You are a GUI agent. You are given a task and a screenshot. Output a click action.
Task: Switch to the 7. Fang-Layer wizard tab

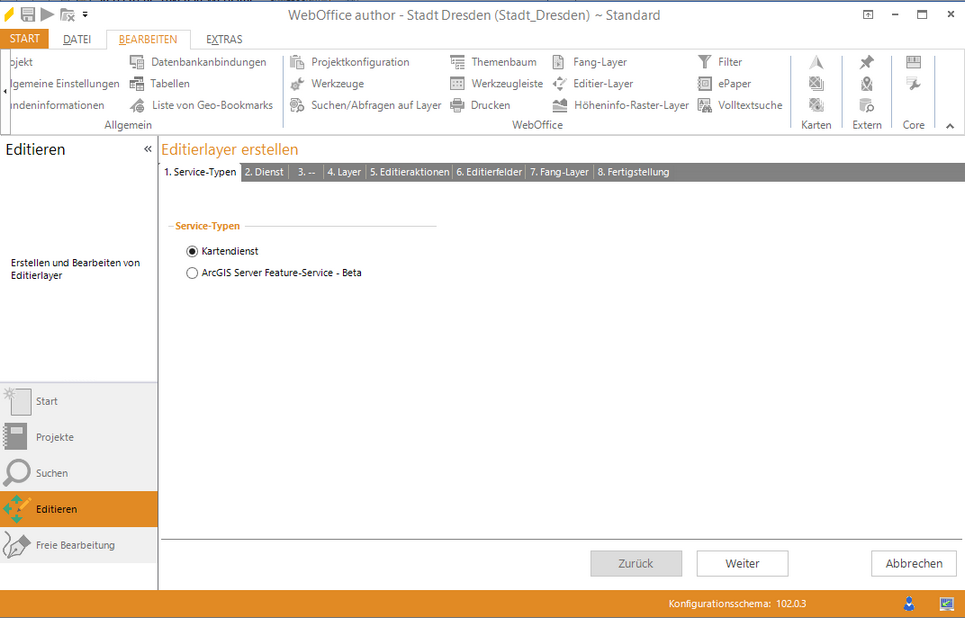pos(559,172)
